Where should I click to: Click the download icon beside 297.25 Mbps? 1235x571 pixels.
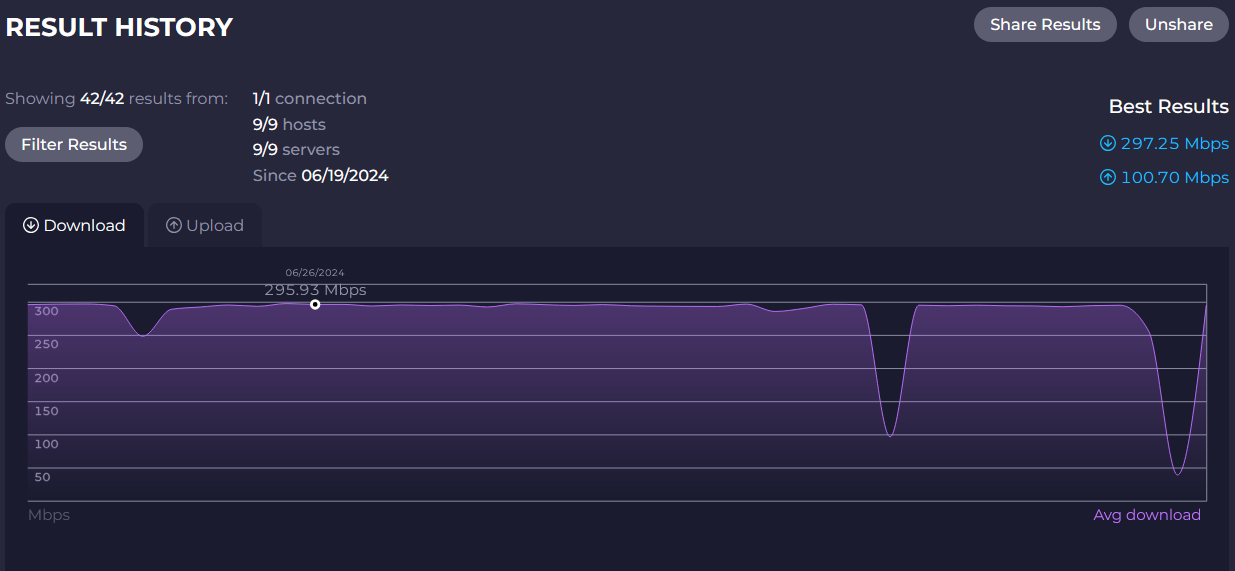click(x=1108, y=143)
